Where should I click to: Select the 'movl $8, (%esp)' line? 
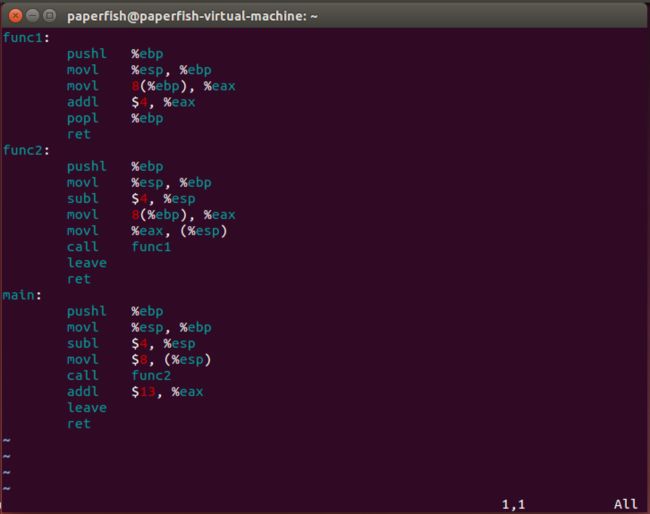(x=139, y=359)
